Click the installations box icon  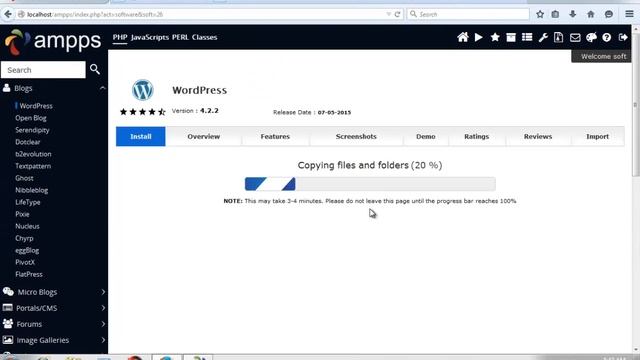[x=511, y=38]
